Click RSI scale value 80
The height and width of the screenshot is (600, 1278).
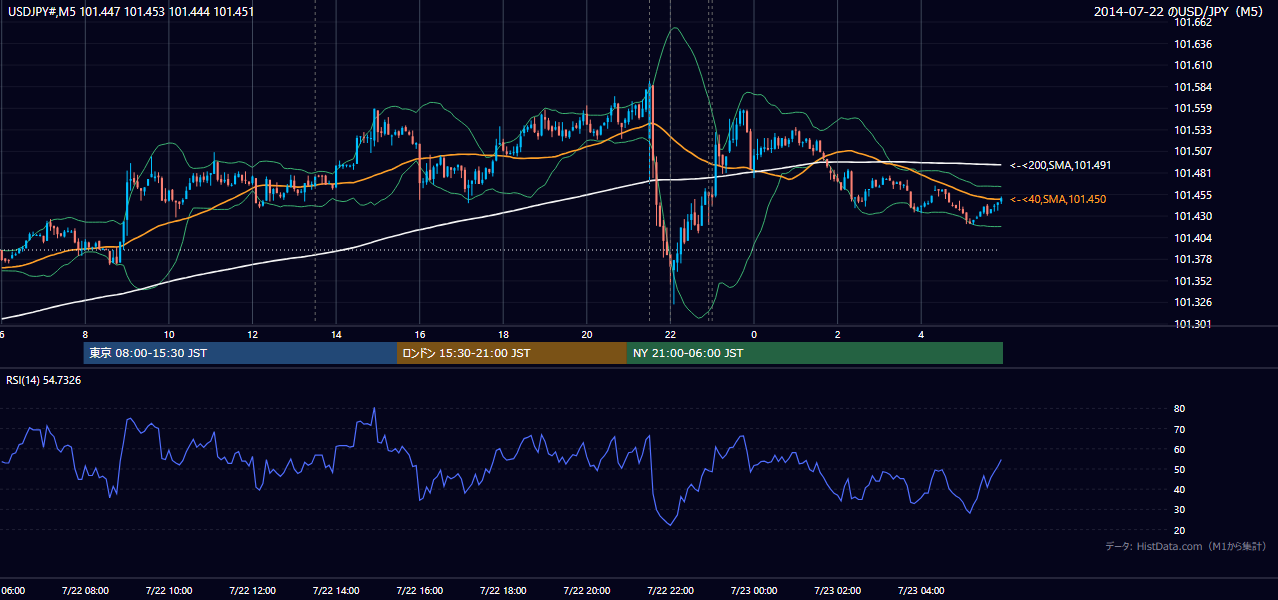pyautogui.click(x=1180, y=409)
